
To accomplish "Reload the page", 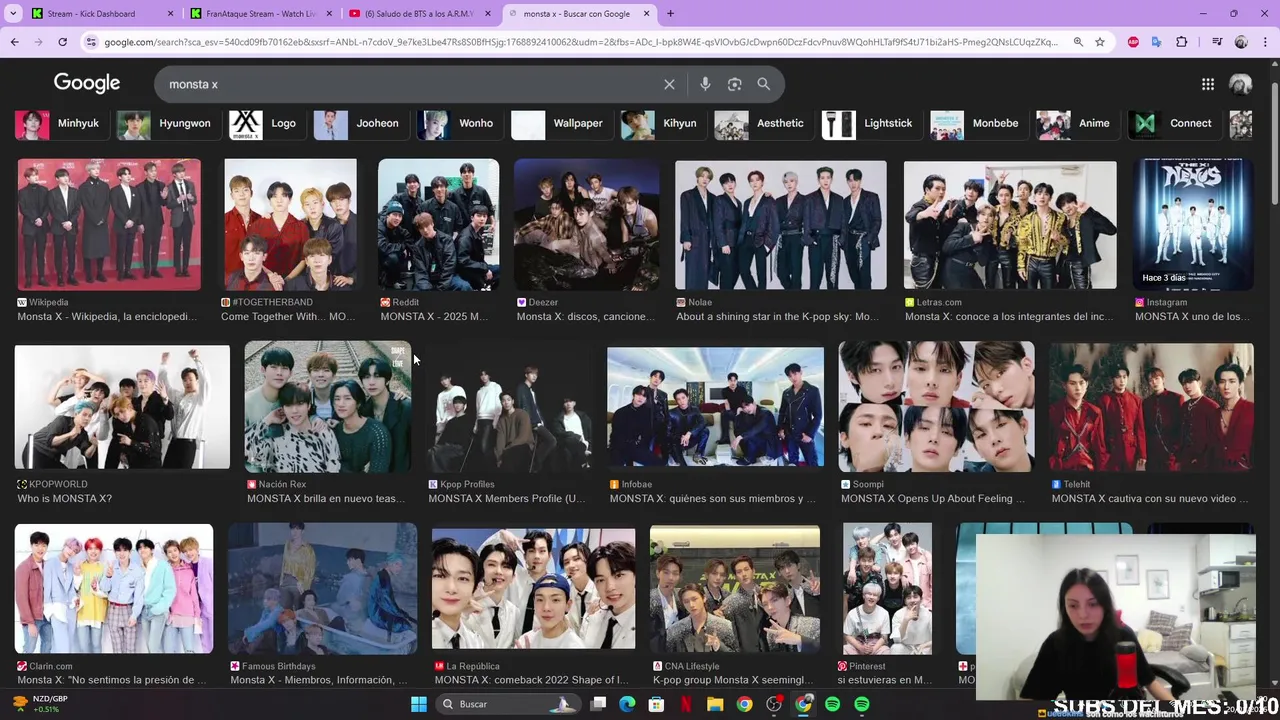I will [x=62, y=42].
